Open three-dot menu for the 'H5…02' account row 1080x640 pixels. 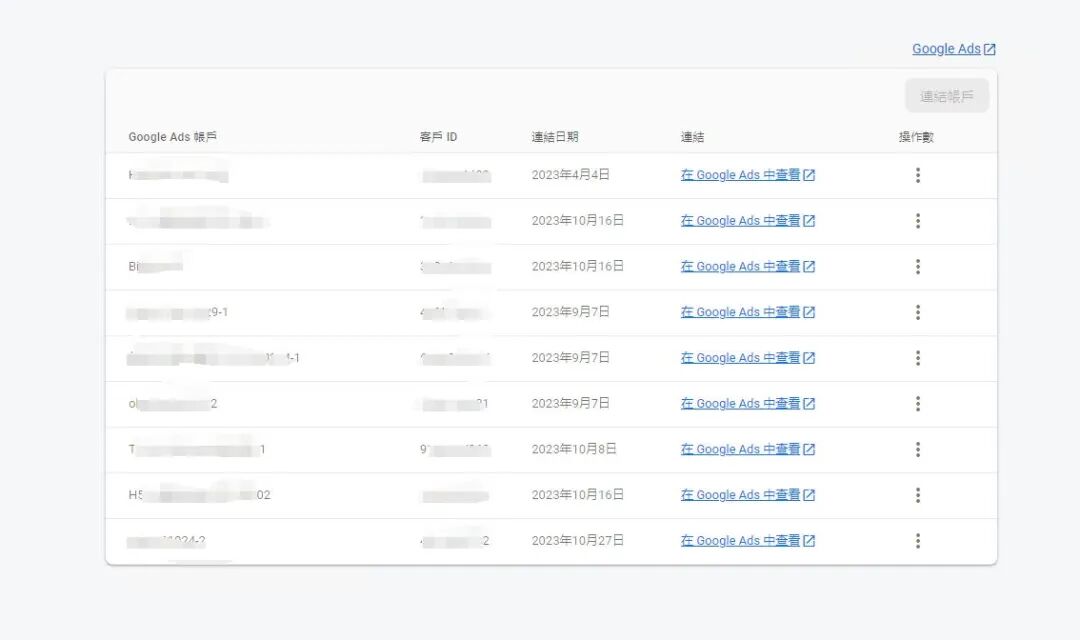click(x=917, y=495)
